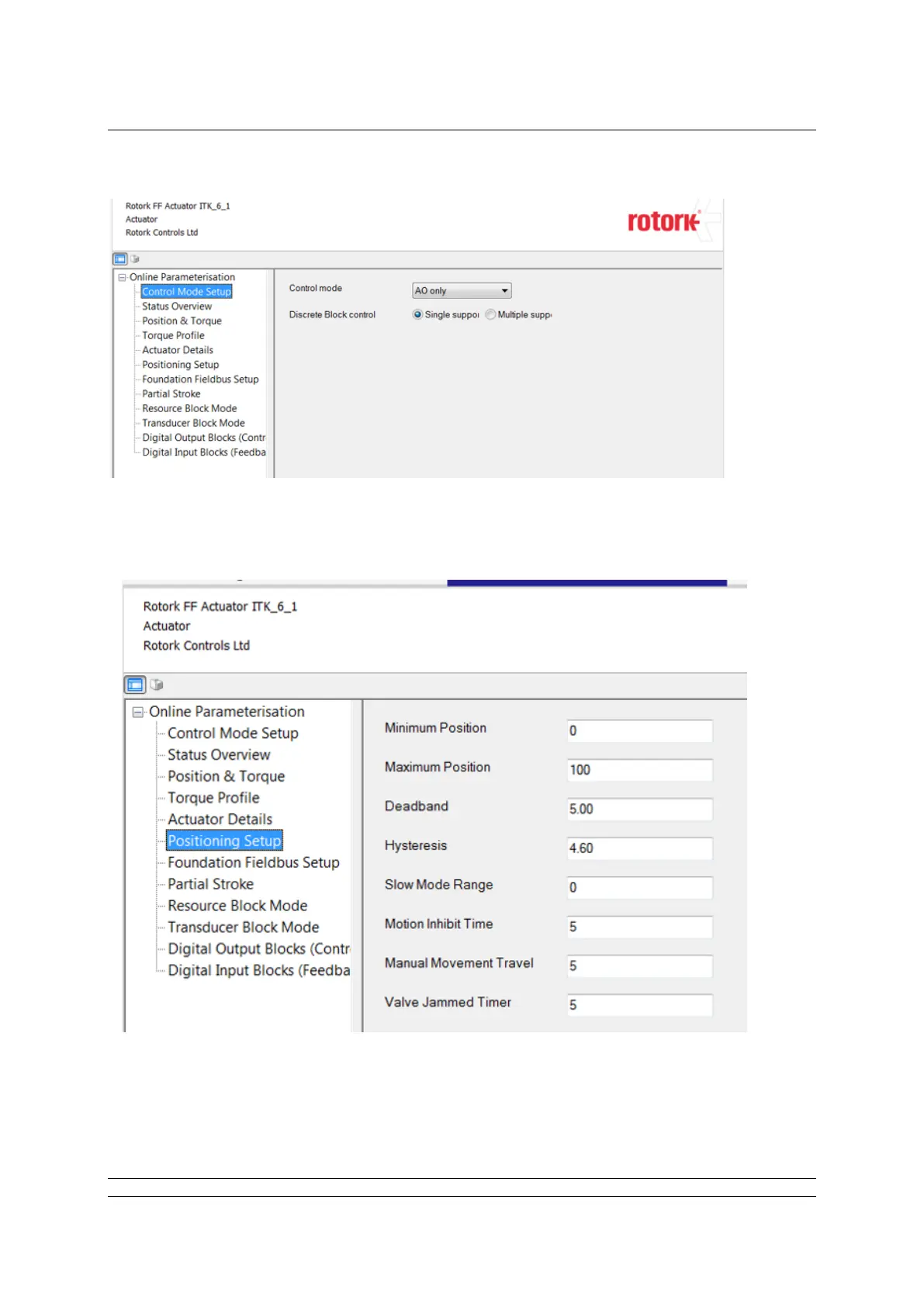Select Control Mode Setup in upper tree
The height and width of the screenshot is (1307, 924).
pyautogui.click(x=186, y=292)
